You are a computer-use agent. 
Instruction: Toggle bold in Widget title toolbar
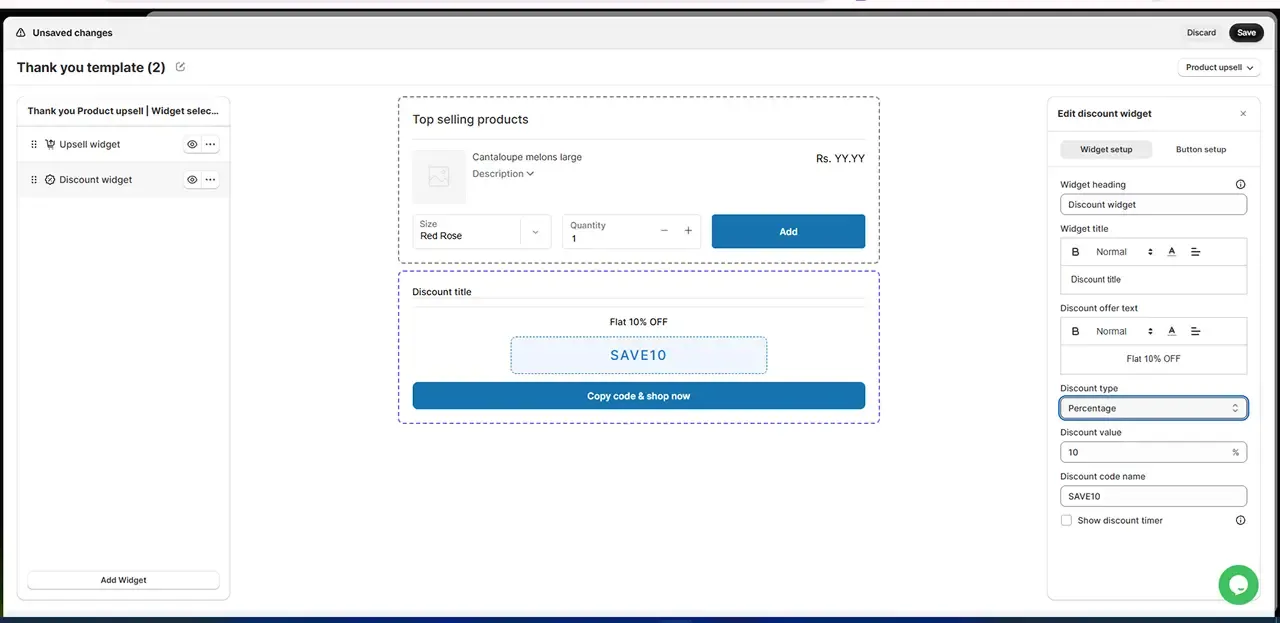tap(1076, 252)
